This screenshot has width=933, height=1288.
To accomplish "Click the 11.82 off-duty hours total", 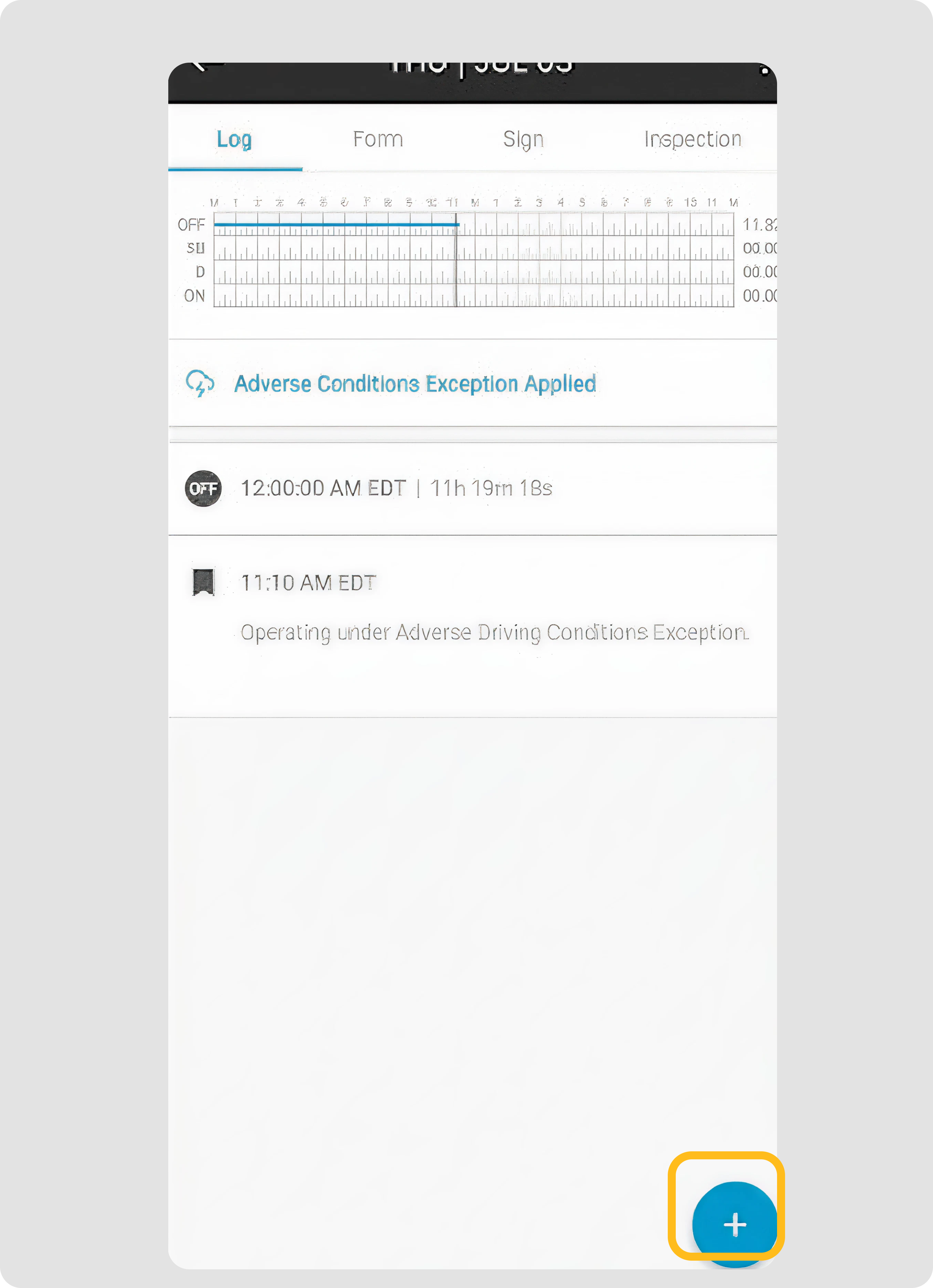I will pyautogui.click(x=759, y=225).
